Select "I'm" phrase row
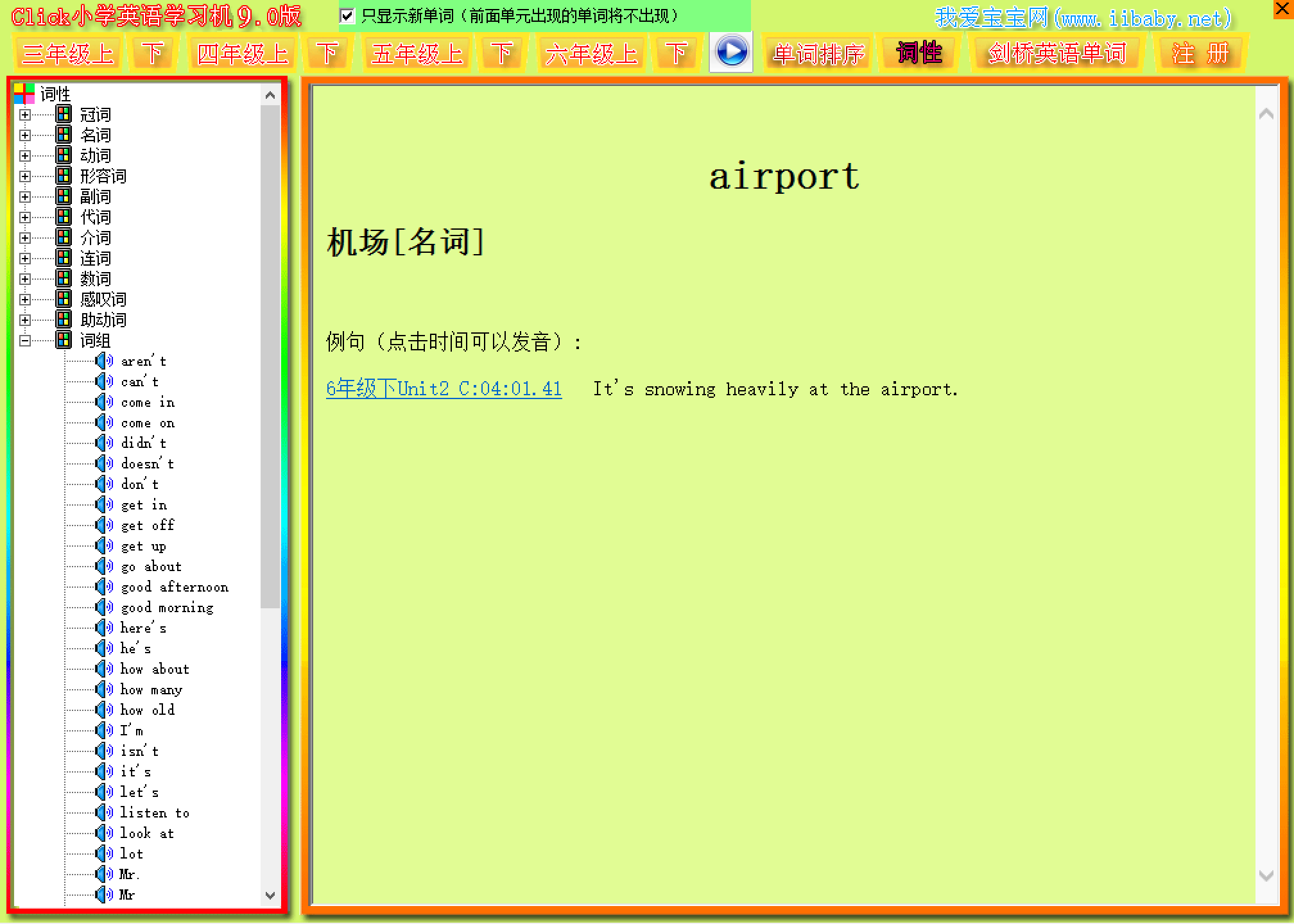Screen dimensions: 1294x924 pyautogui.click(x=132, y=731)
